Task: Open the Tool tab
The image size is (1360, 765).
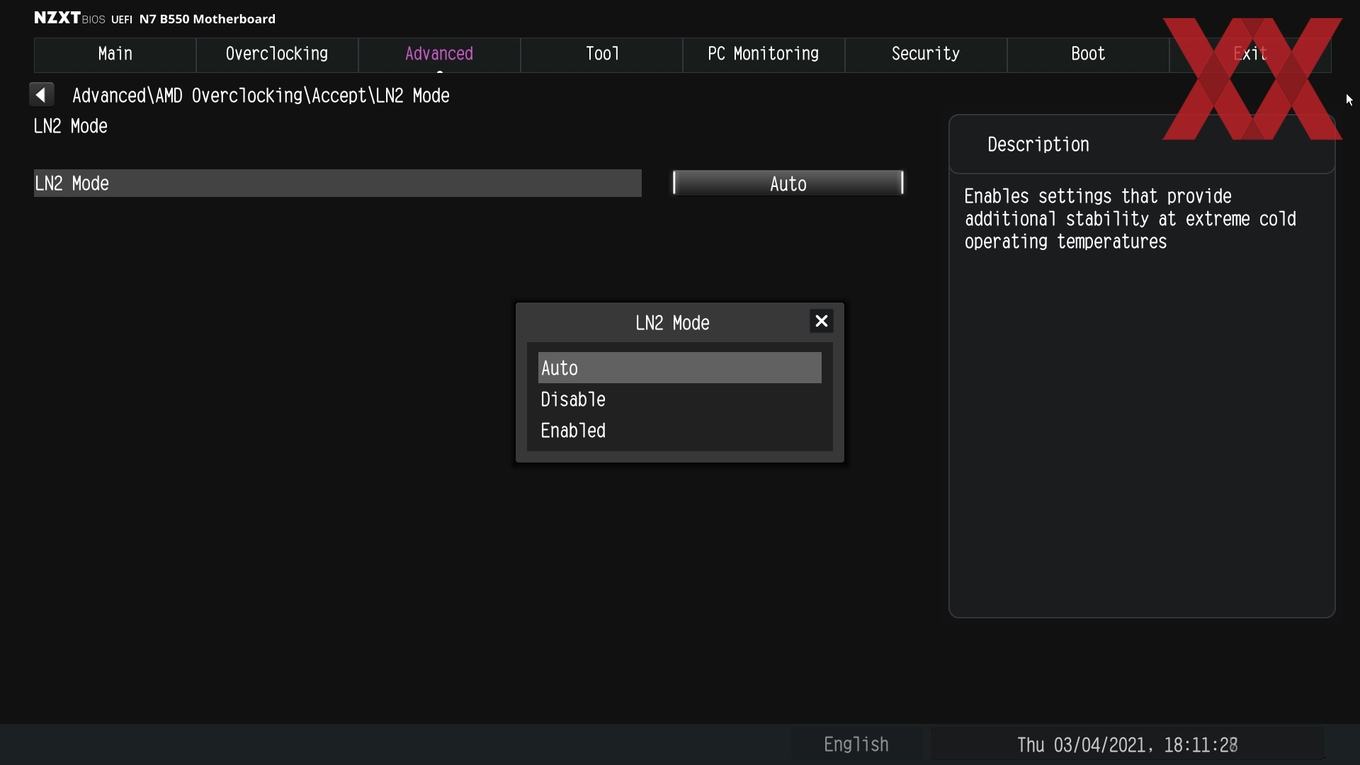Action: 602,54
